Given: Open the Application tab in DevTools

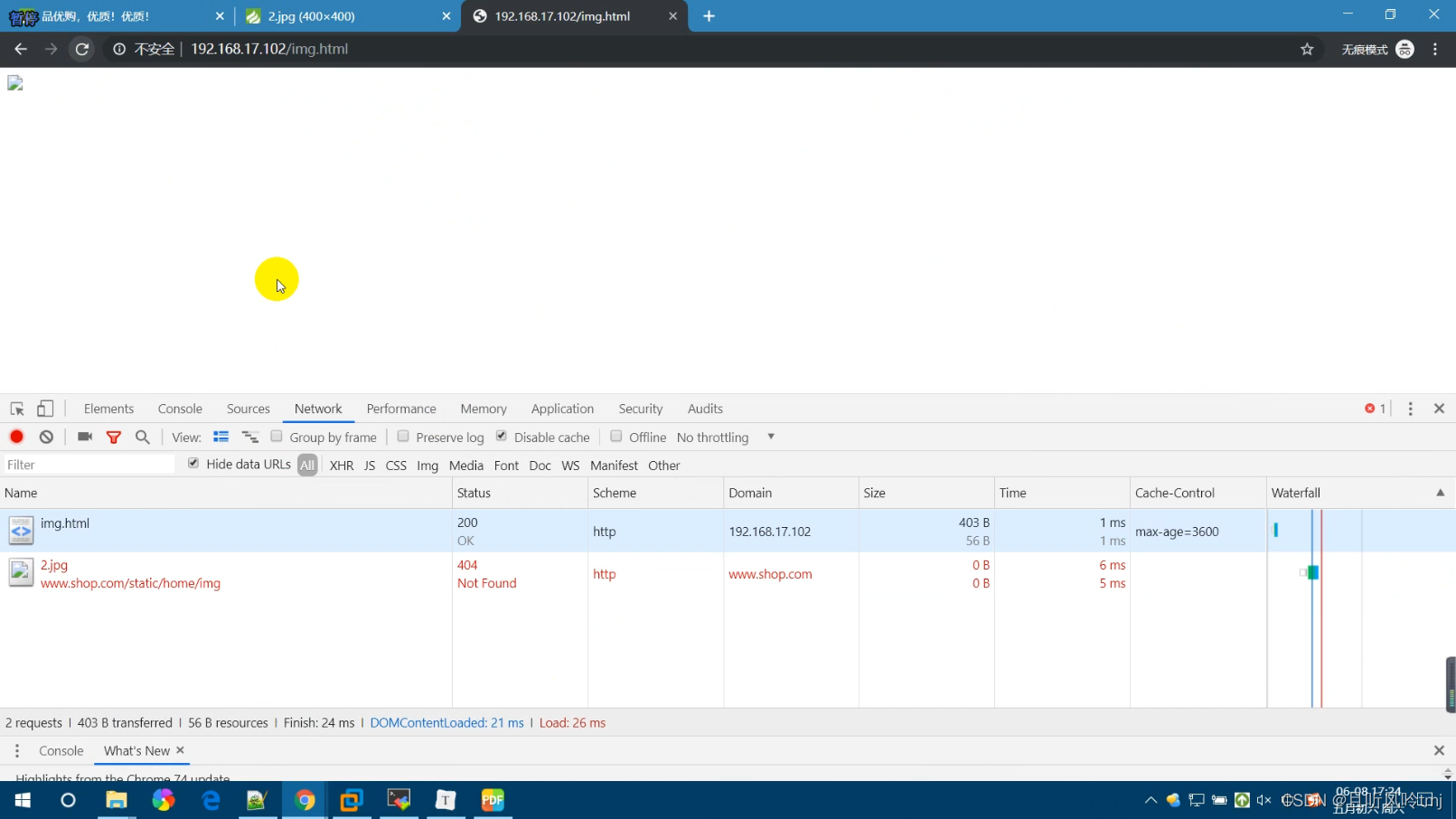Looking at the screenshot, I should click(562, 409).
